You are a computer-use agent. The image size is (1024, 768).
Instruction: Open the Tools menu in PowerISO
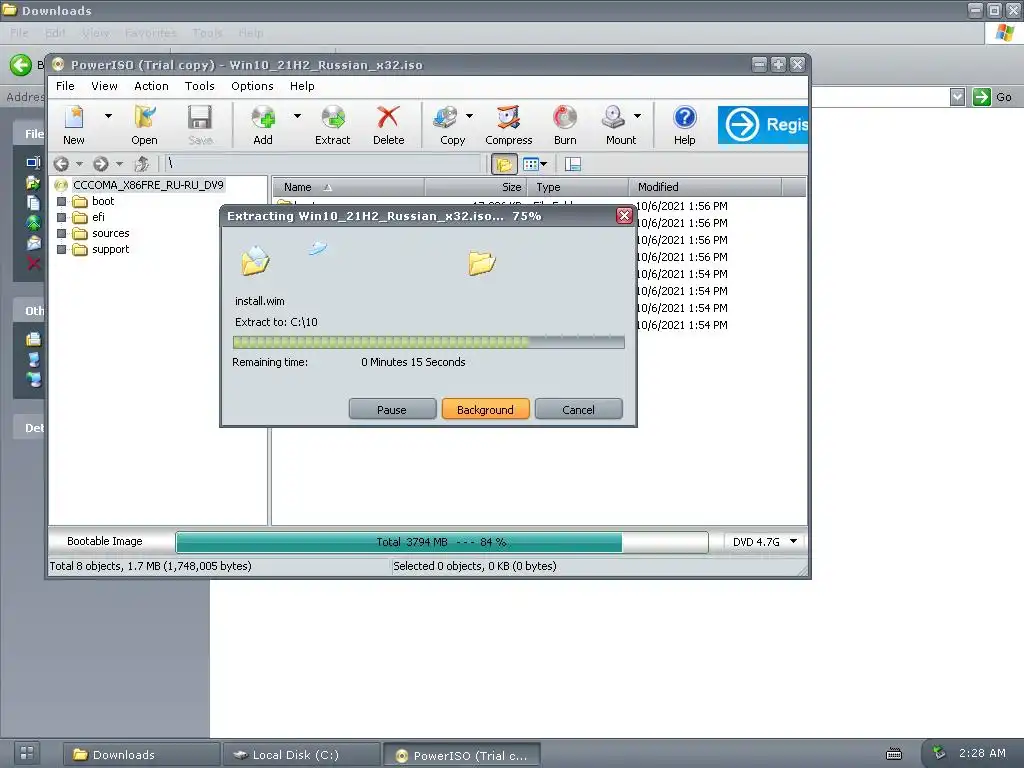tap(200, 86)
